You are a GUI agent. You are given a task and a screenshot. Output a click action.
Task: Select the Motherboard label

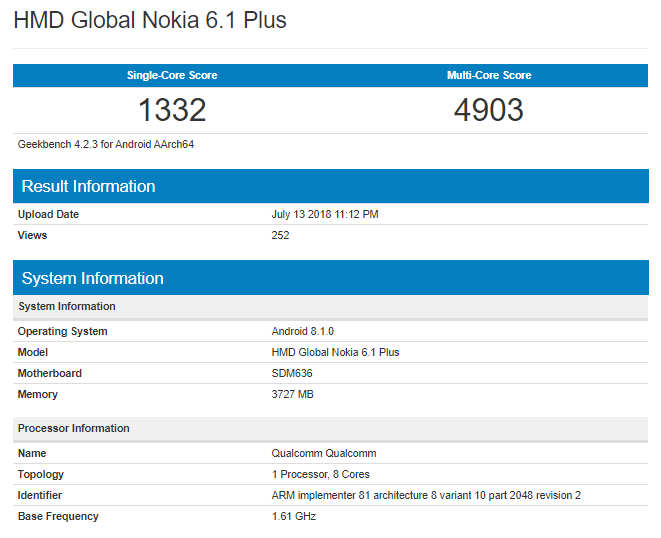pyautogui.click(x=49, y=374)
